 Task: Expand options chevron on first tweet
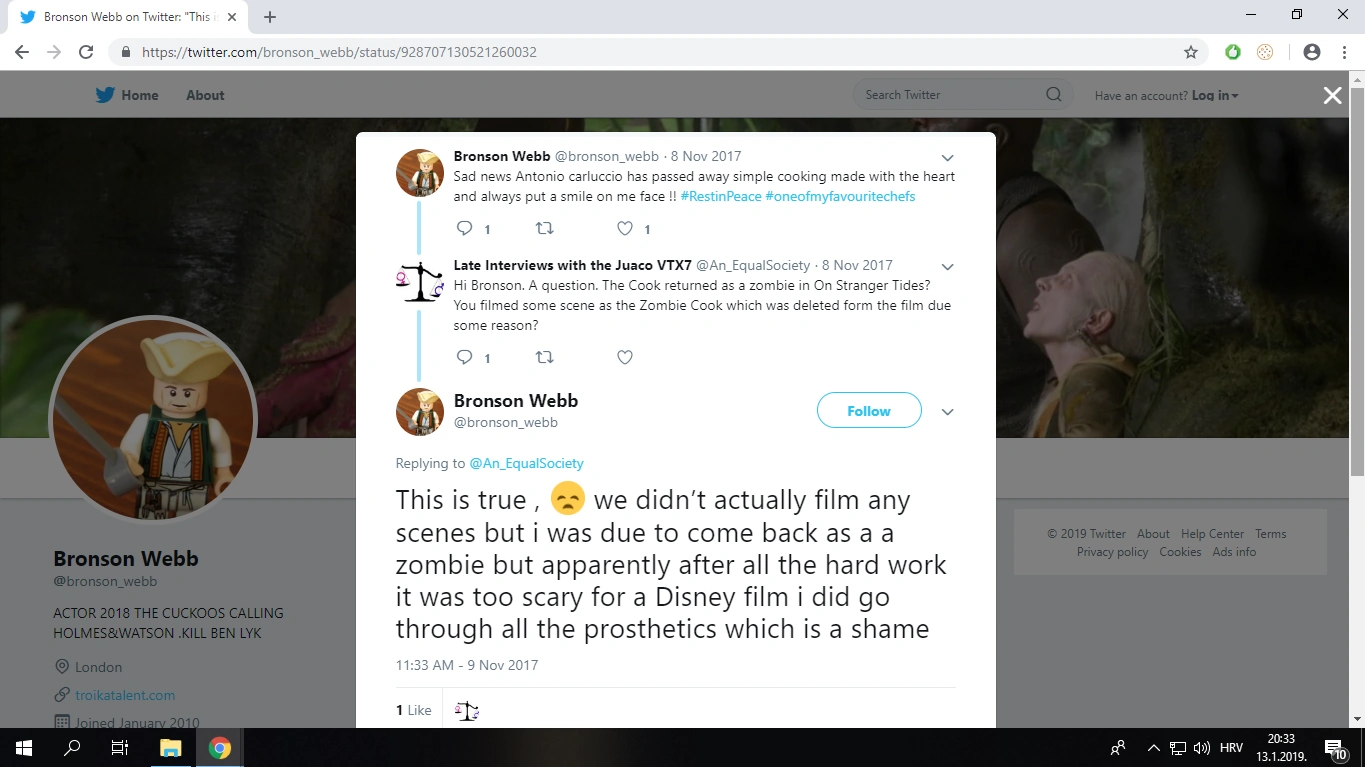947,158
